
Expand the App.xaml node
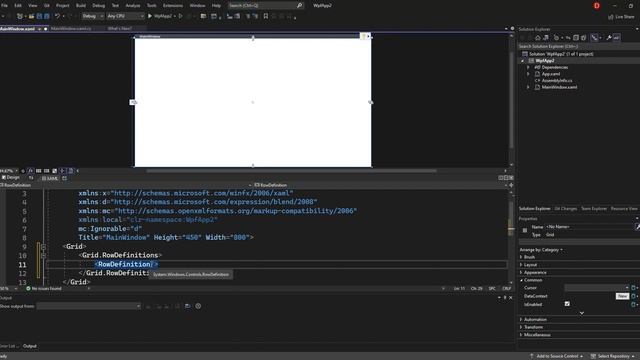[528, 74]
